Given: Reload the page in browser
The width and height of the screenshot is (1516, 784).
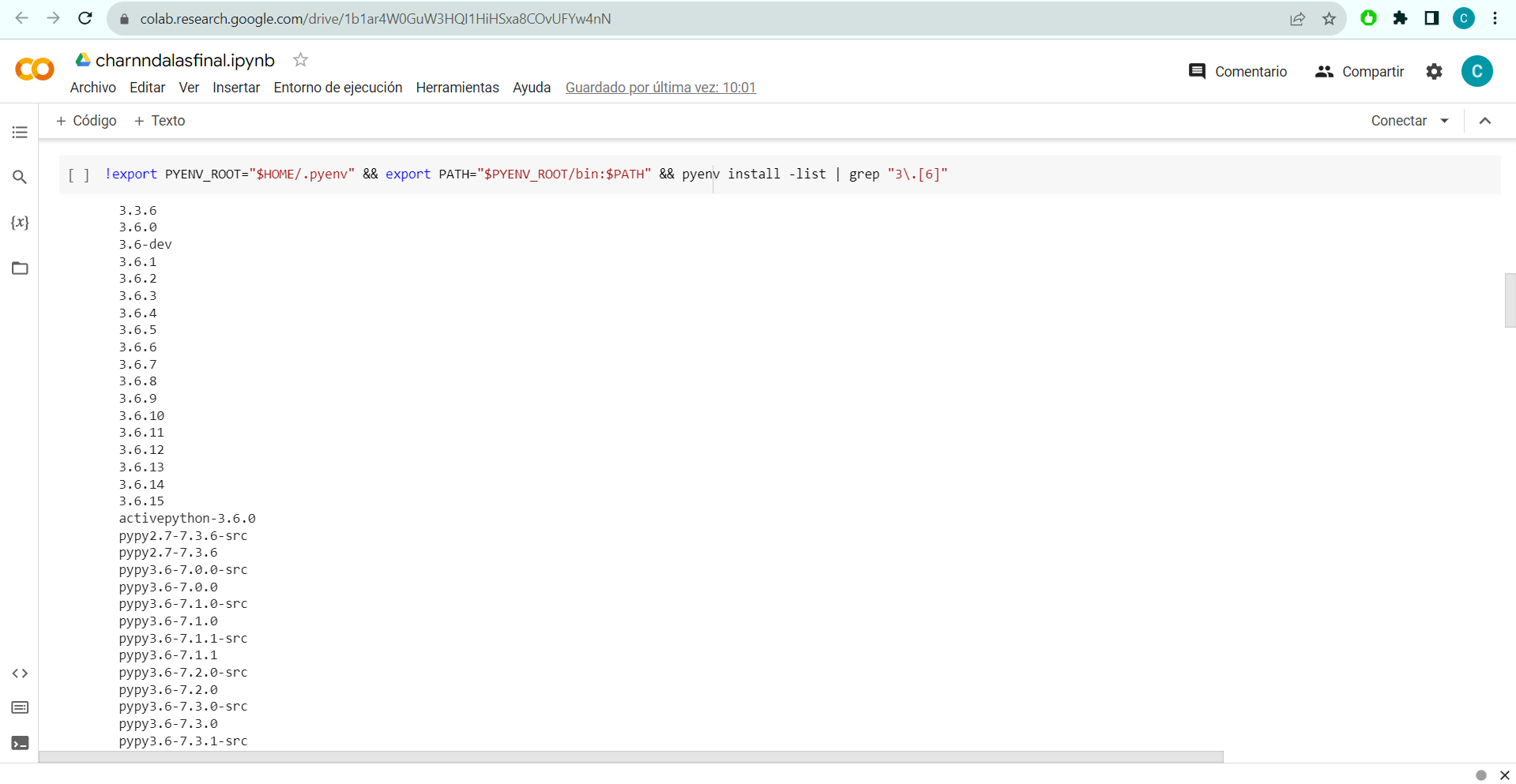Looking at the screenshot, I should click(x=85, y=18).
